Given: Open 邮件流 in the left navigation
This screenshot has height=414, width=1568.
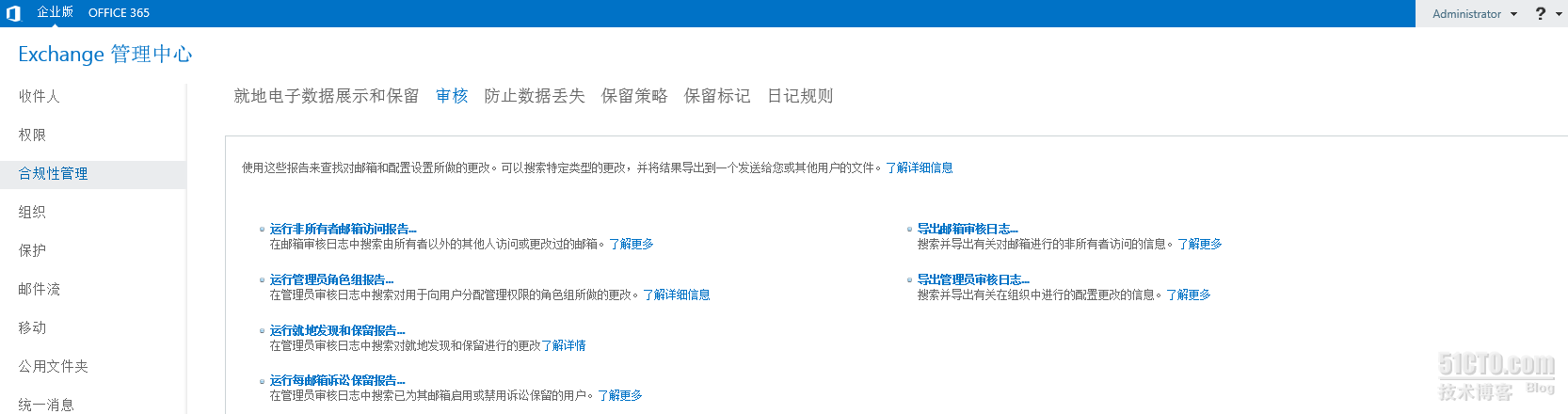Looking at the screenshot, I should (39, 289).
